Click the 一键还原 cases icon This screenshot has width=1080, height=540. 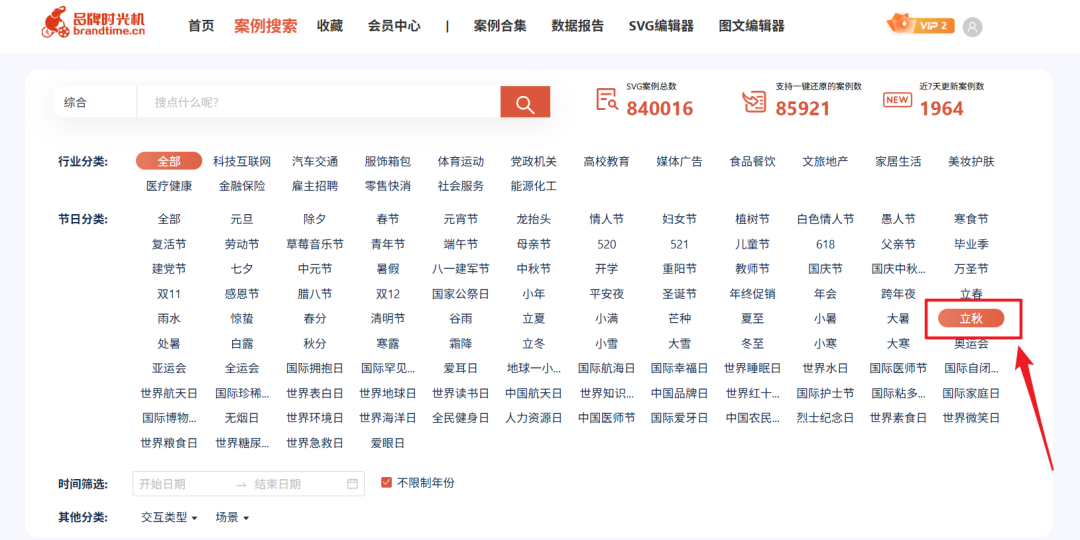click(x=754, y=101)
